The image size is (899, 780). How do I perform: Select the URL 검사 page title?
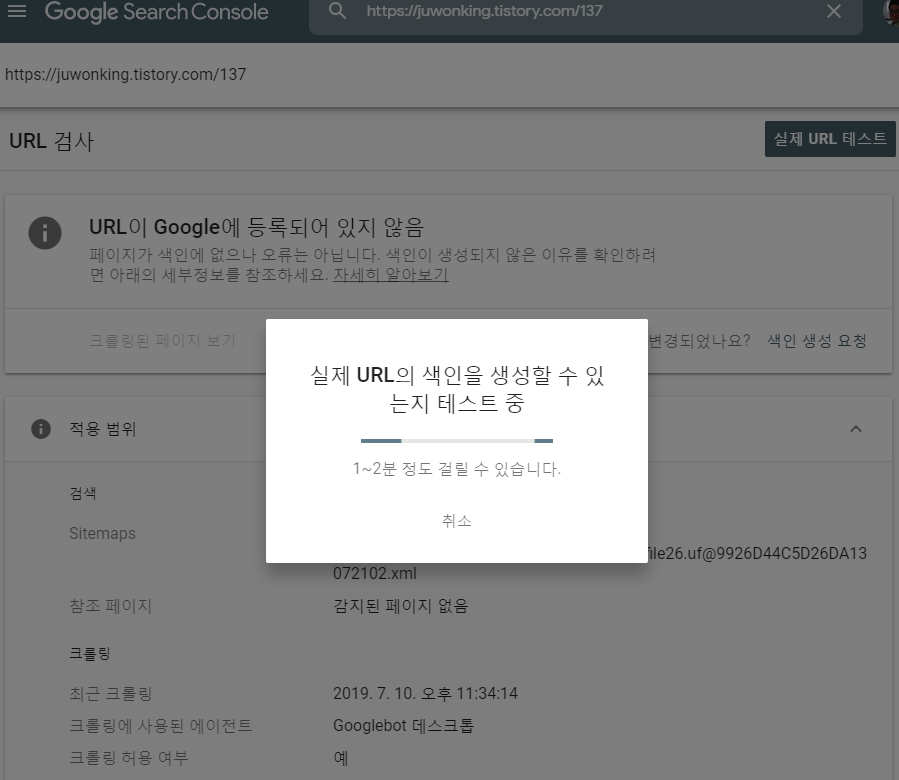(x=52, y=141)
